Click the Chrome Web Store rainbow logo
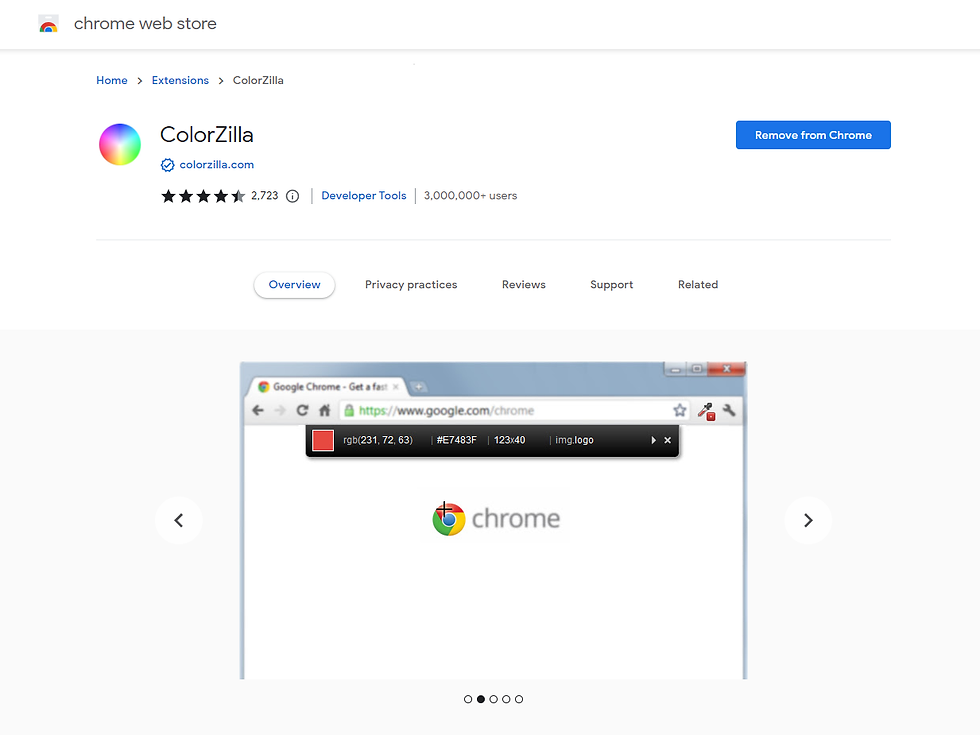980x738 pixels. [48, 24]
